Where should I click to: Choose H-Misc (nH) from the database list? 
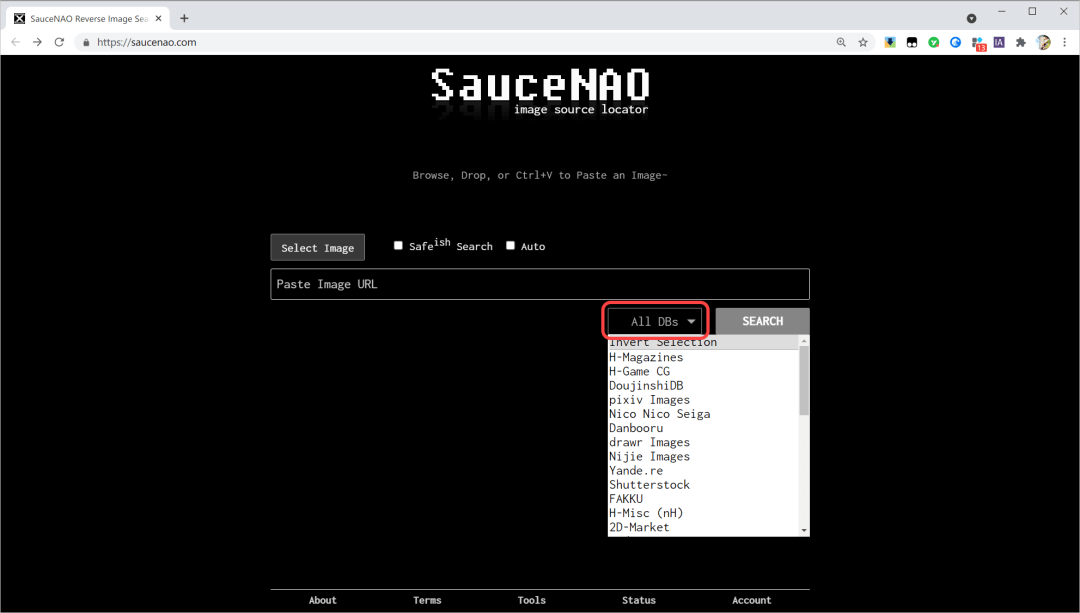tap(703, 512)
